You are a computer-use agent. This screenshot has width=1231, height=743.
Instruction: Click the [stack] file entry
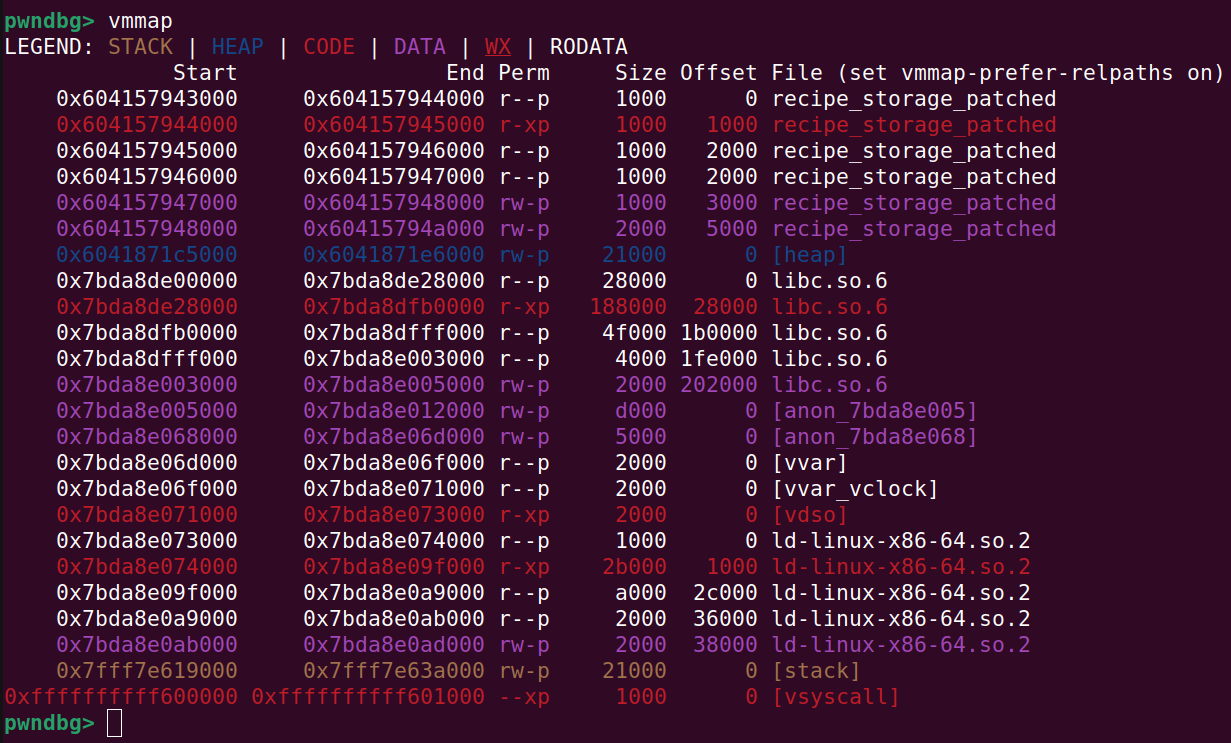click(815, 670)
